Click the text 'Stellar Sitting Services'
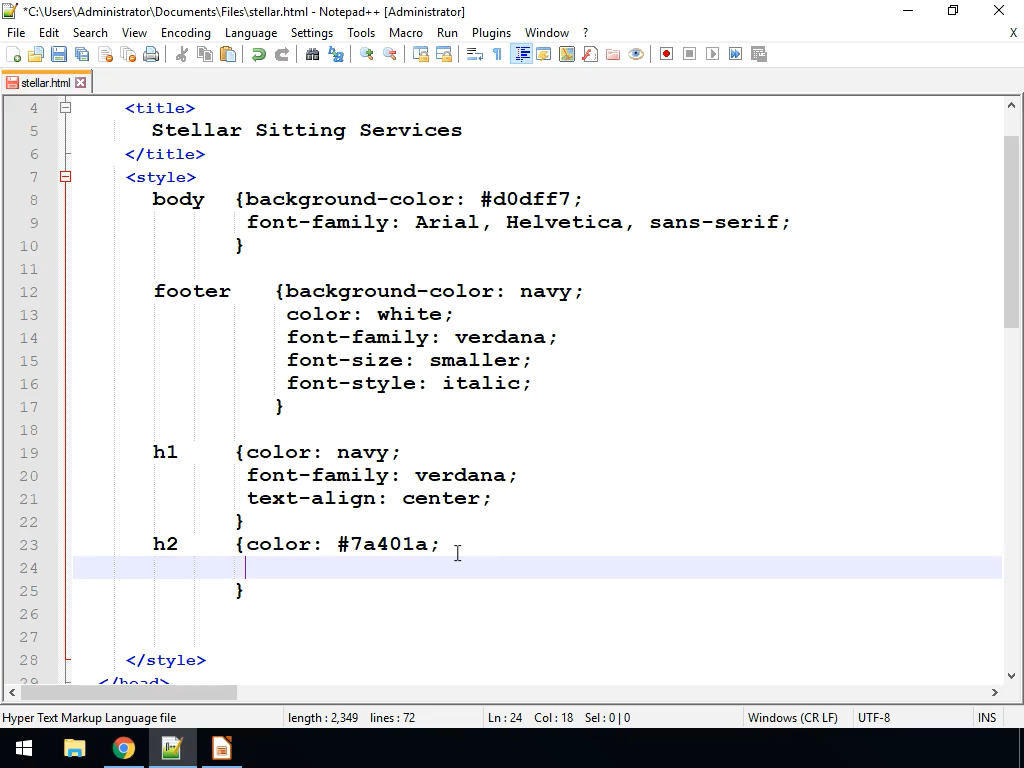Viewport: 1024px width, 768px height. click(x=307, y=131)
